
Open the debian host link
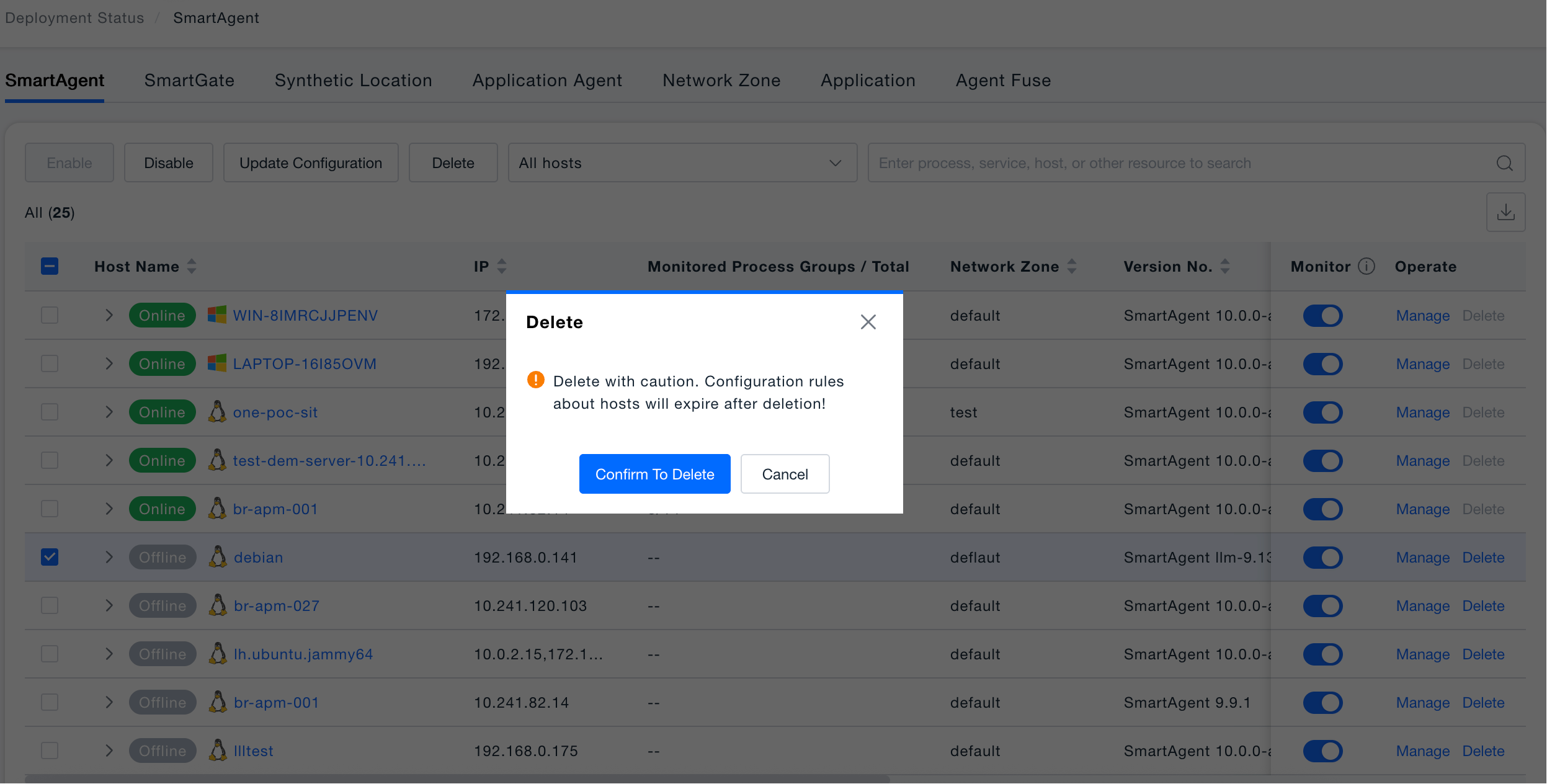pos(258,558)
